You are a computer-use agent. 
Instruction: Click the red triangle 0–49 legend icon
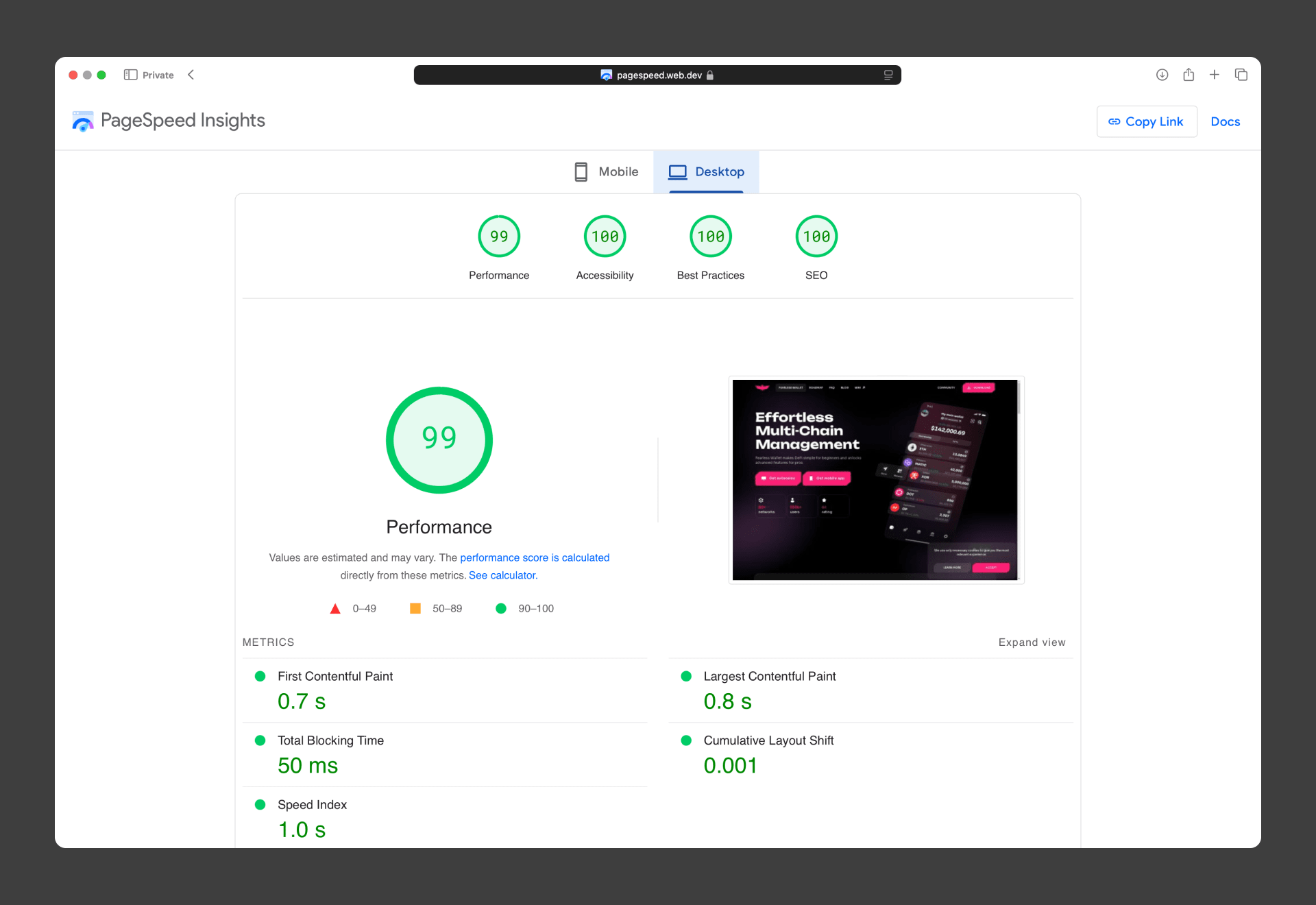[335, 609]
